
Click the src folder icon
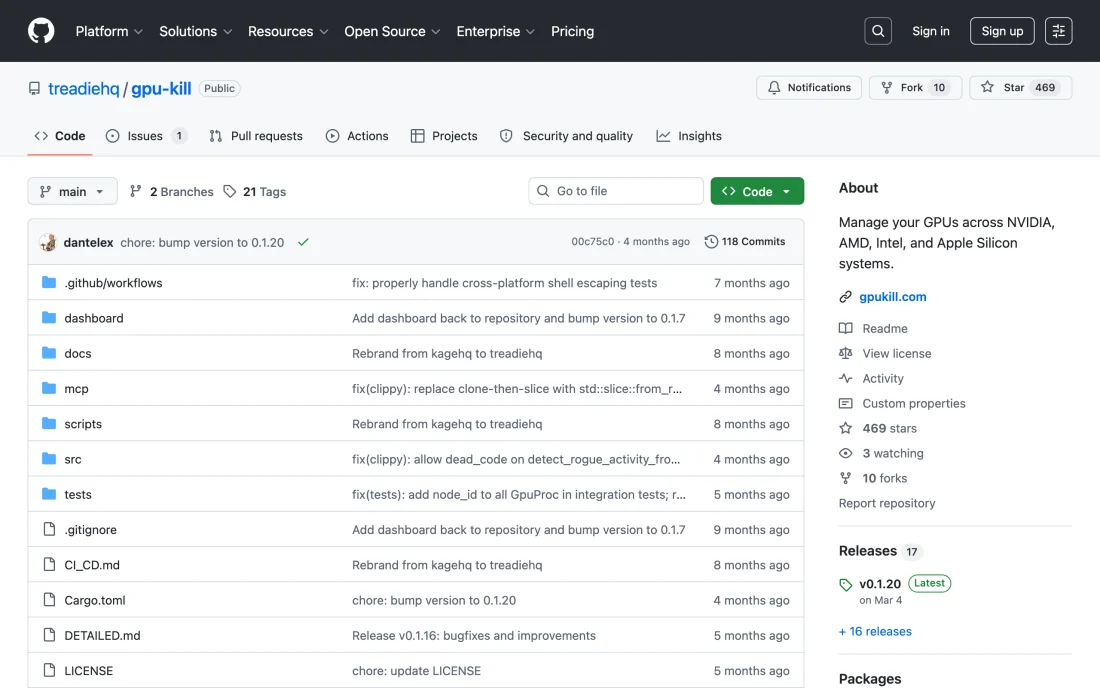[x=48, y=459]
